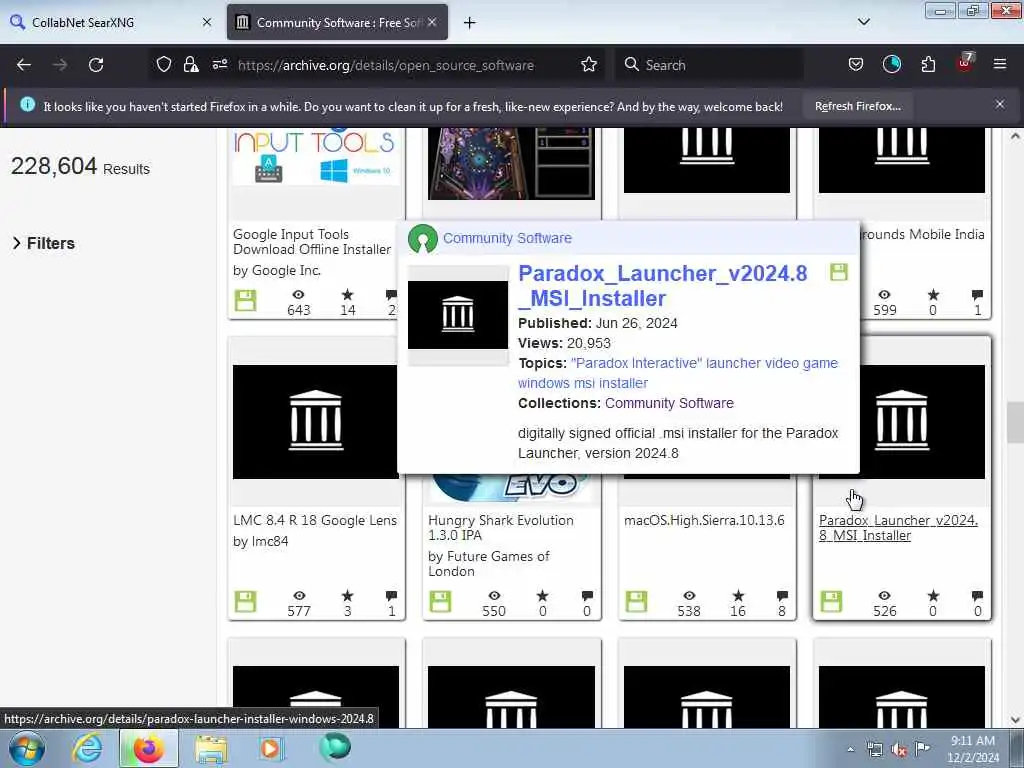Image resolution: width=1024 pixels, height=768 pixels.
Task: Click the LMC 8.4 R 18 thumbnail
Action: tap(315, 421)
